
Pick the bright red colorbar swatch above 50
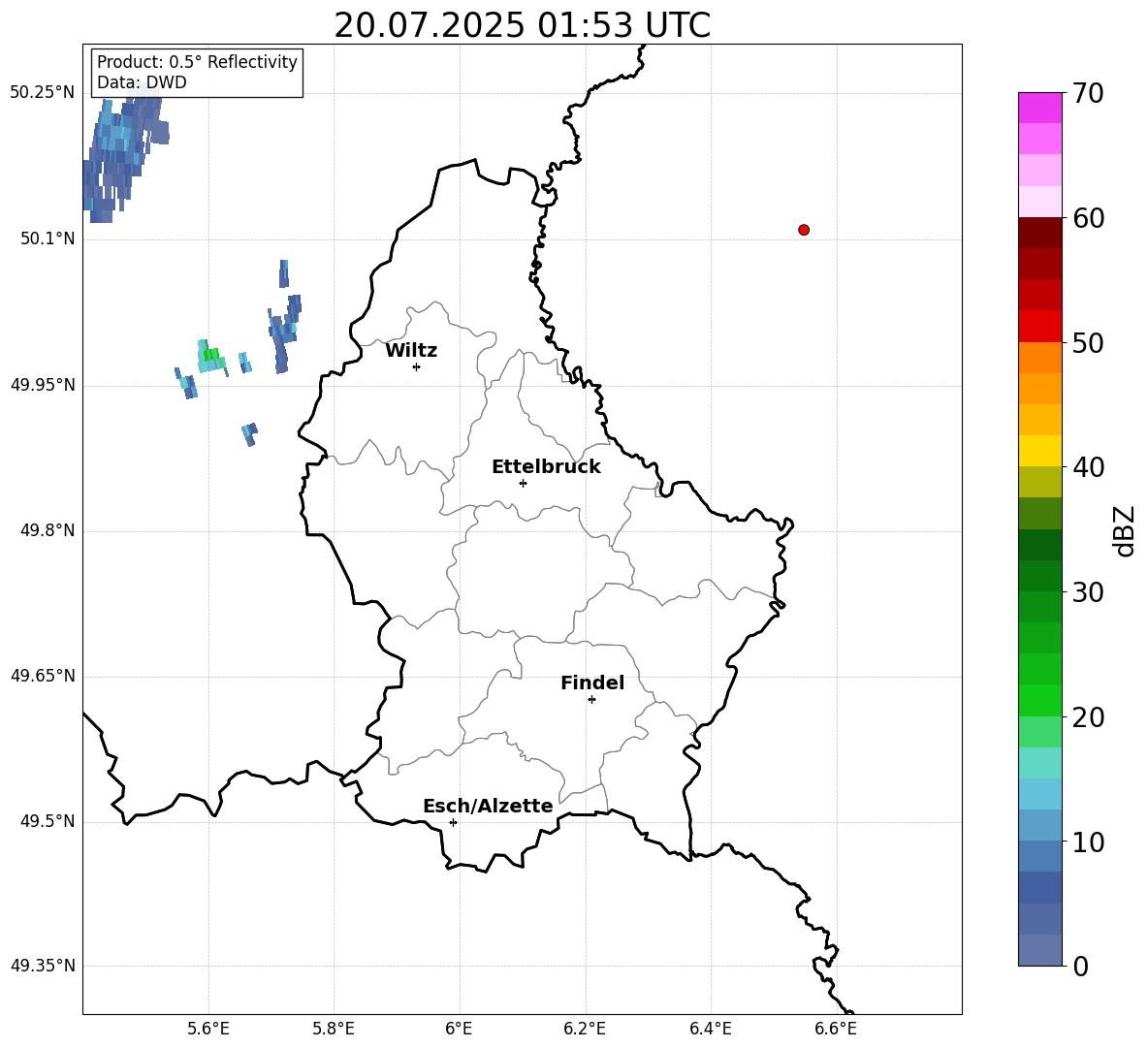tap(1040, 327)
